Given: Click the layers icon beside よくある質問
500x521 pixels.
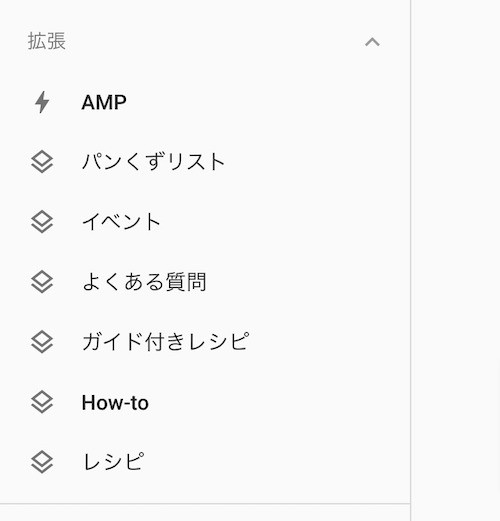Looking at the screenshot, I should 42,282.
